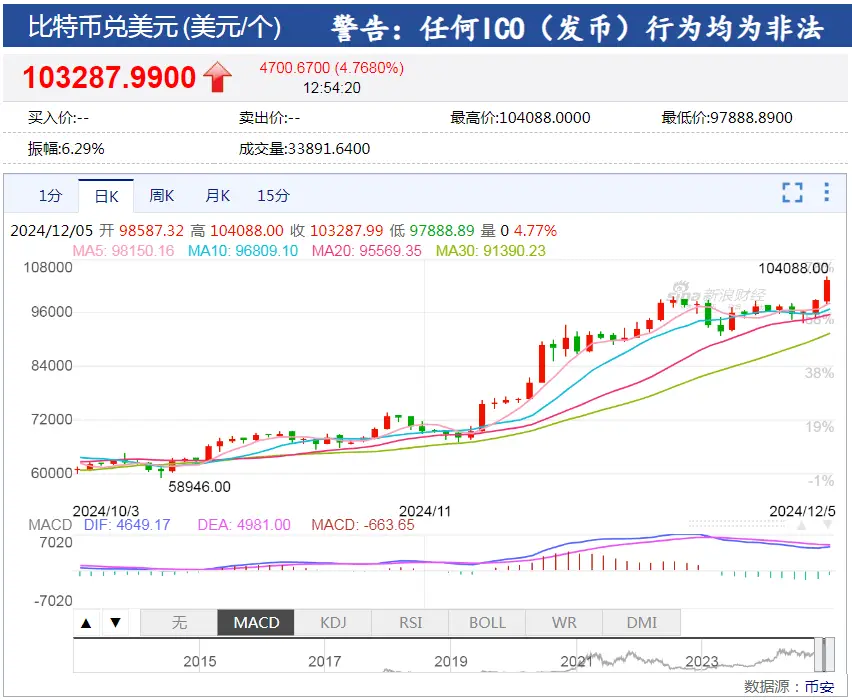Click the timeline range slider handle

point(821,654)
